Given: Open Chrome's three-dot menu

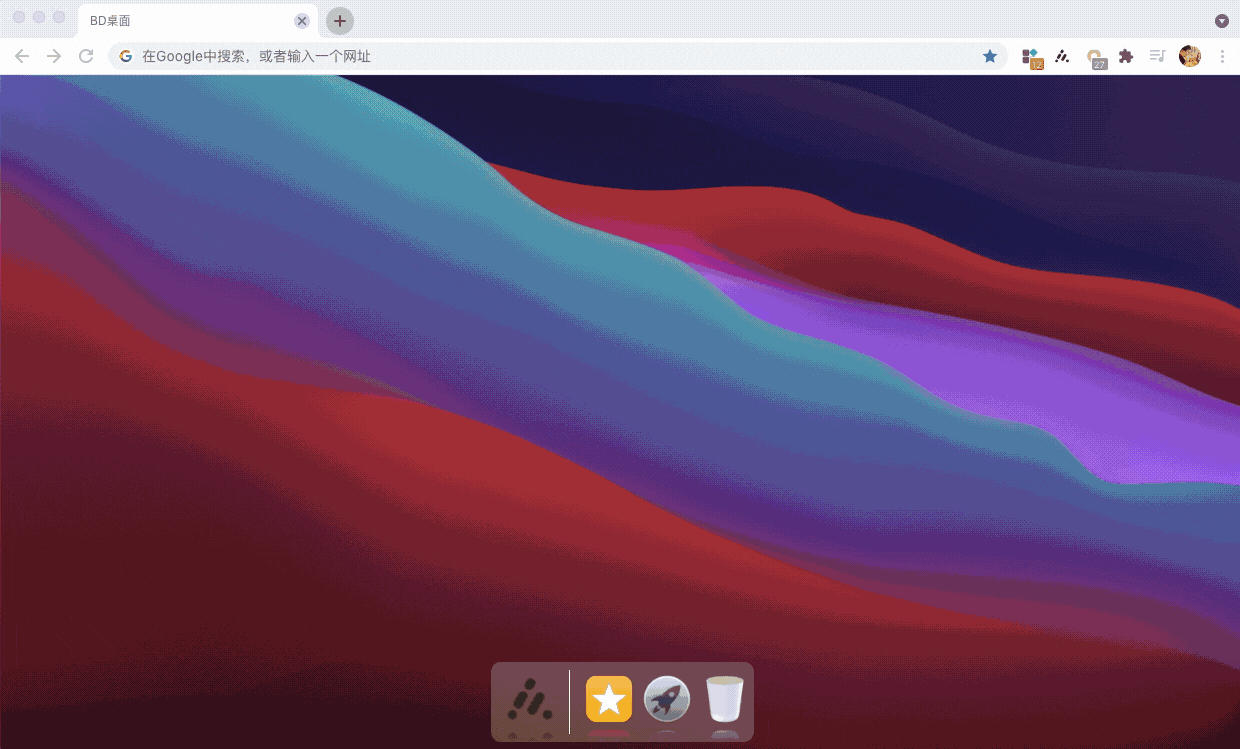Looking at the screenshot, I should point(1222,56).
